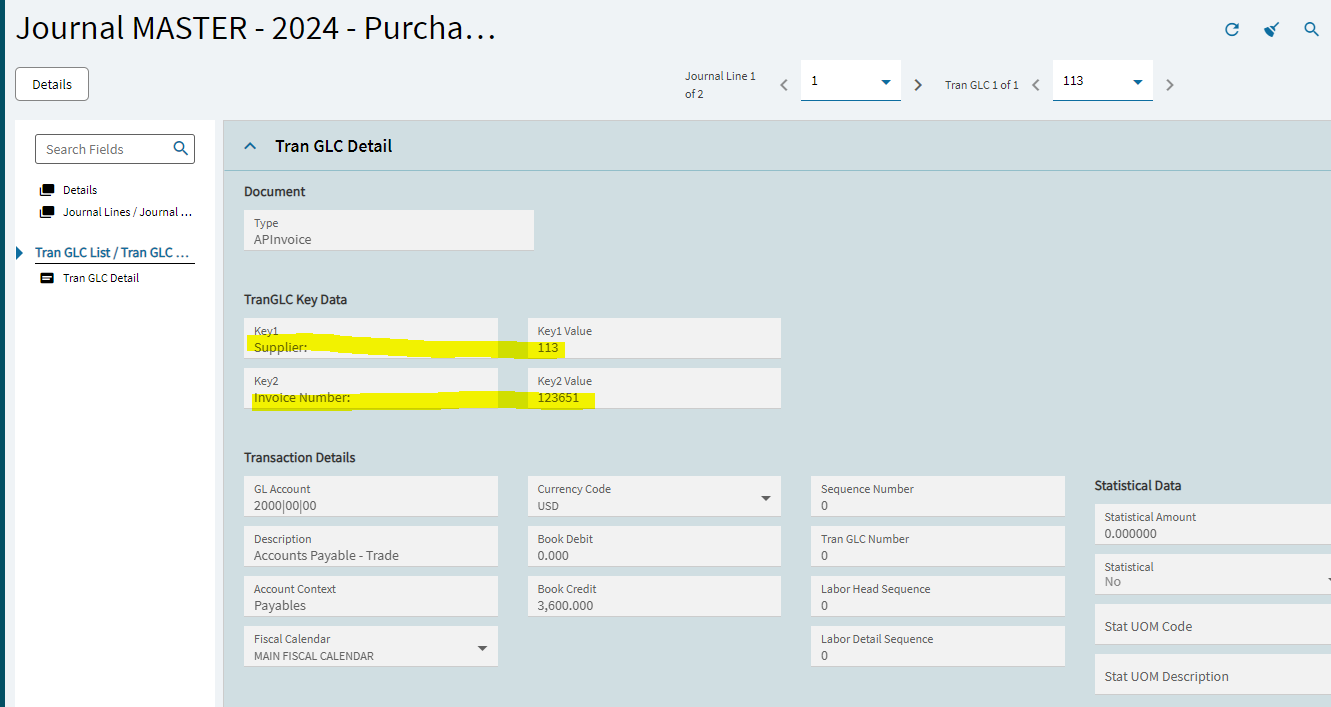Click the Stat UOM Code field

pyautogui.click(x=1212, y=626)
